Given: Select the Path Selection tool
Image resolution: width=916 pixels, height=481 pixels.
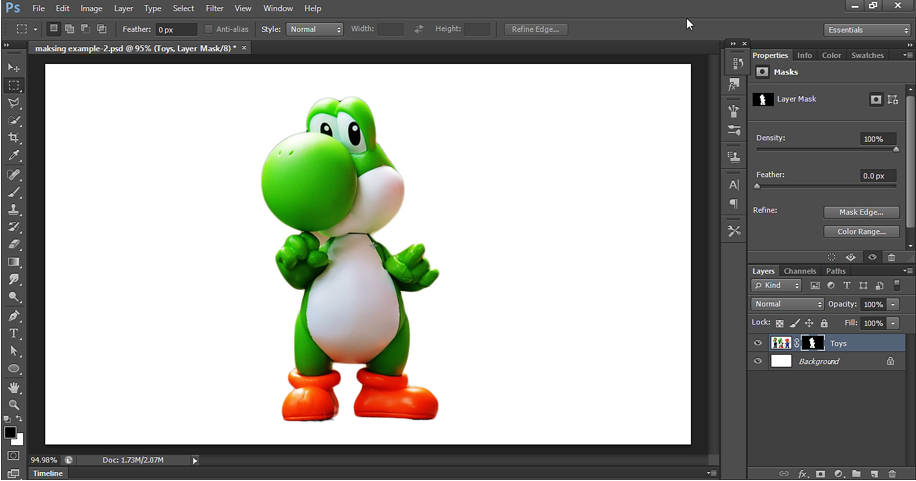Looking at the screenshot, I should tap(14, 351).
